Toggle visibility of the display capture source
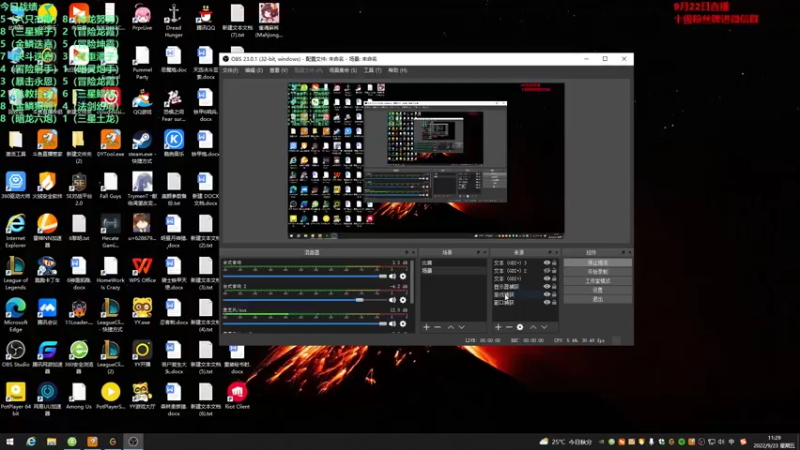The width and height of the screenshot is (800, 450). [546, 286]
